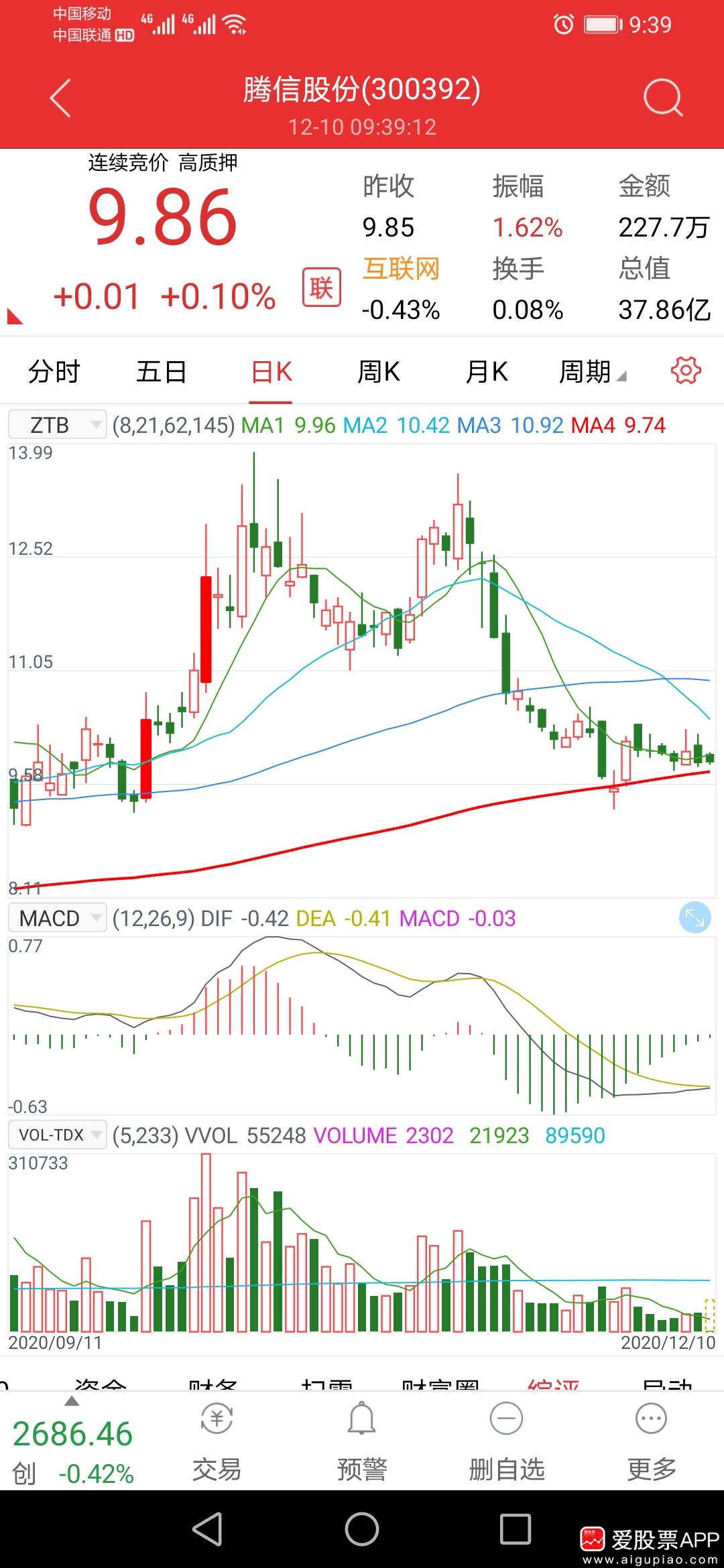Open 互联网 sector link

(401, 269)
